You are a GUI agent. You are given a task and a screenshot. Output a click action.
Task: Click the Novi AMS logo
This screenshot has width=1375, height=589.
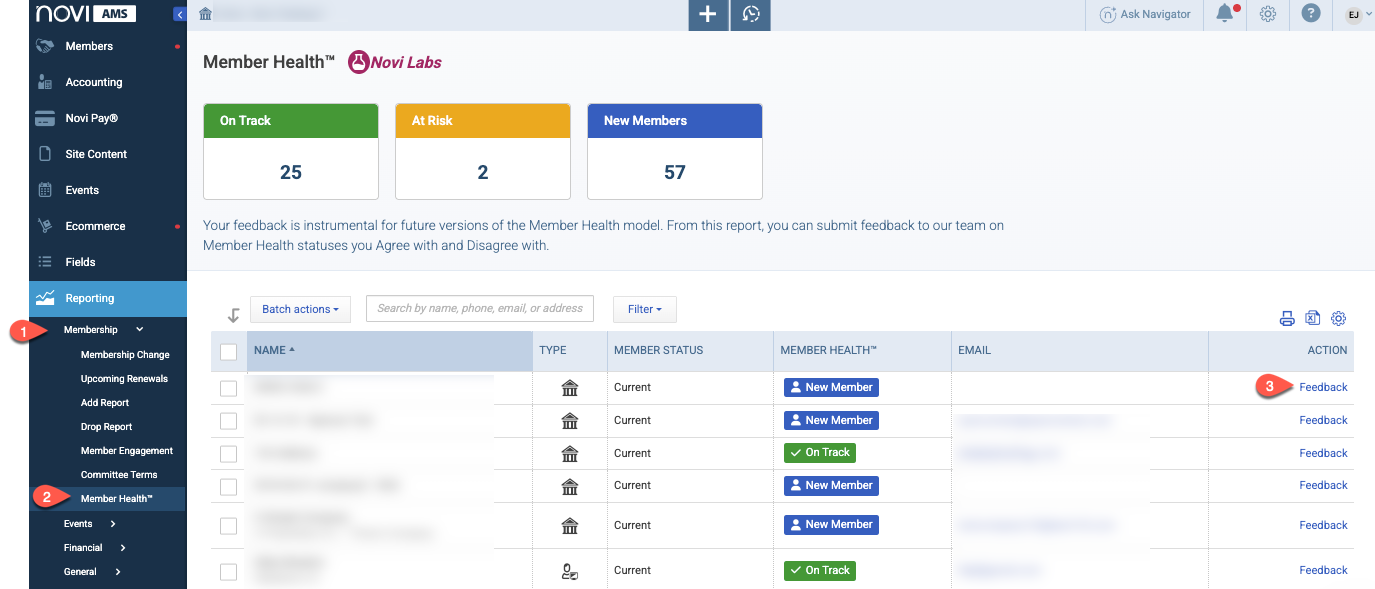(x=85, y=14)
